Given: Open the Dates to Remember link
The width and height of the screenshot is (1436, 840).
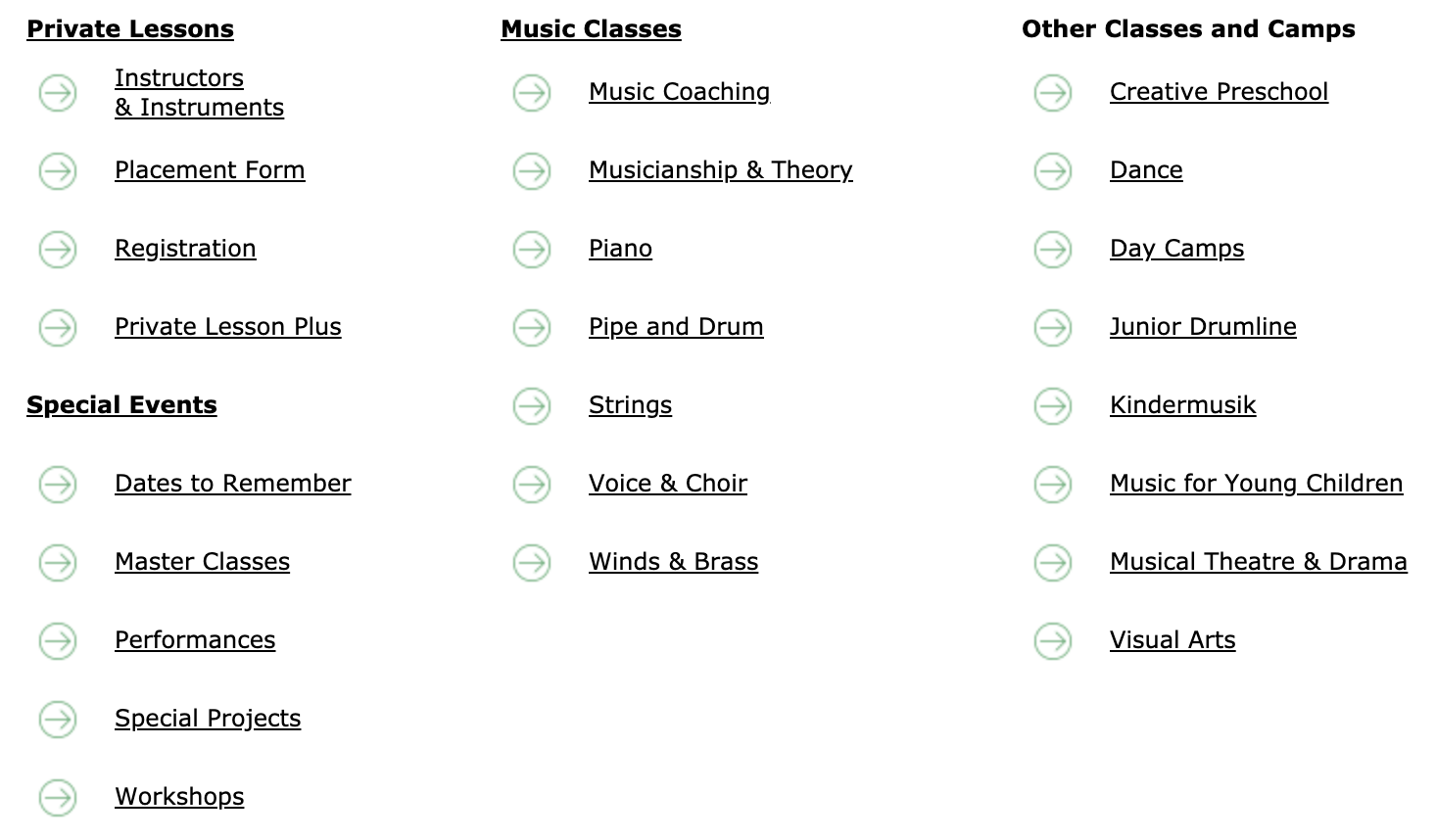Looking at the screenshot, I should [233, 484].
